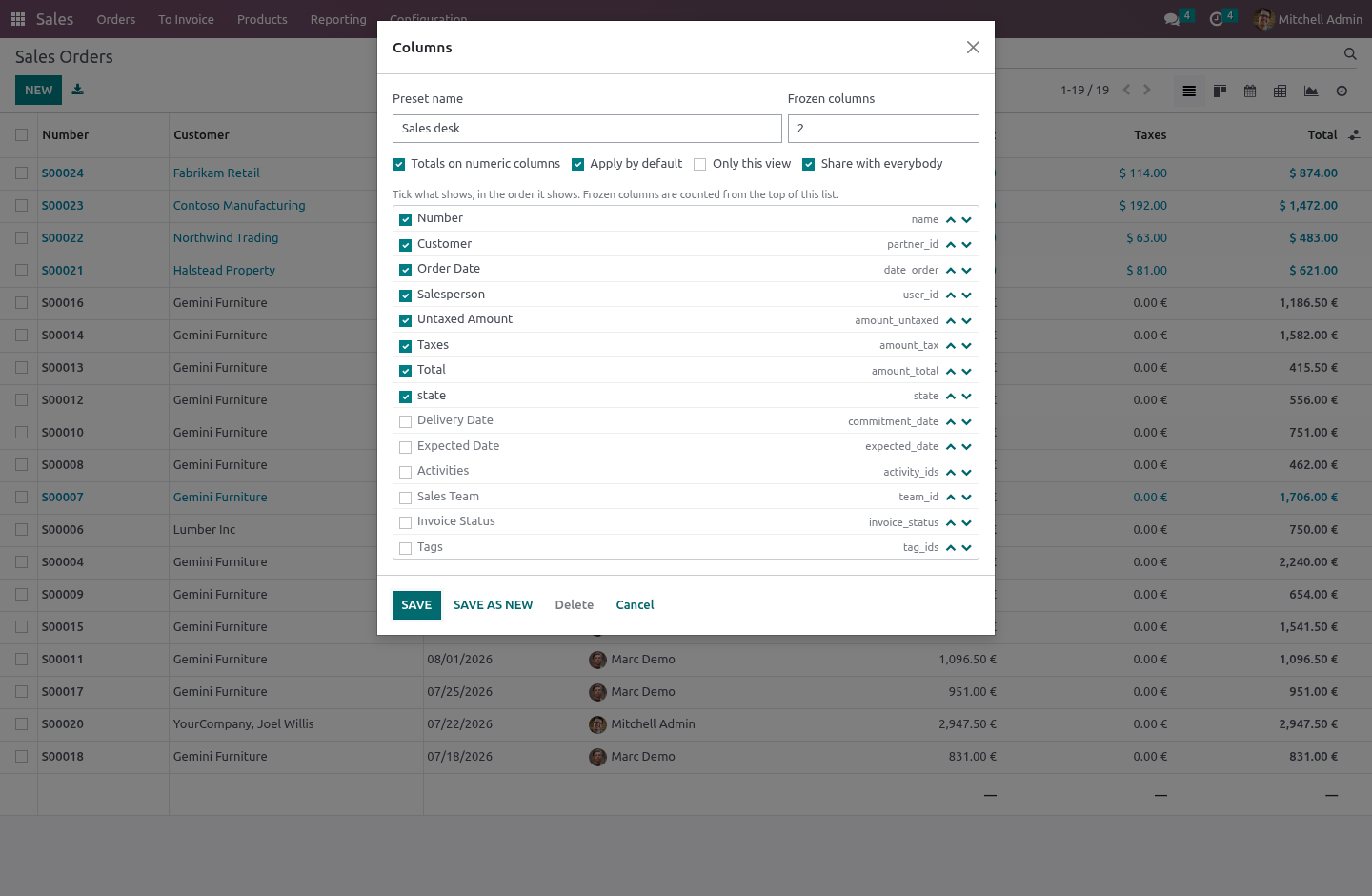The image size is (1372, 896).
Task: Open order S00024 link
Action: (x=63, y=173)
